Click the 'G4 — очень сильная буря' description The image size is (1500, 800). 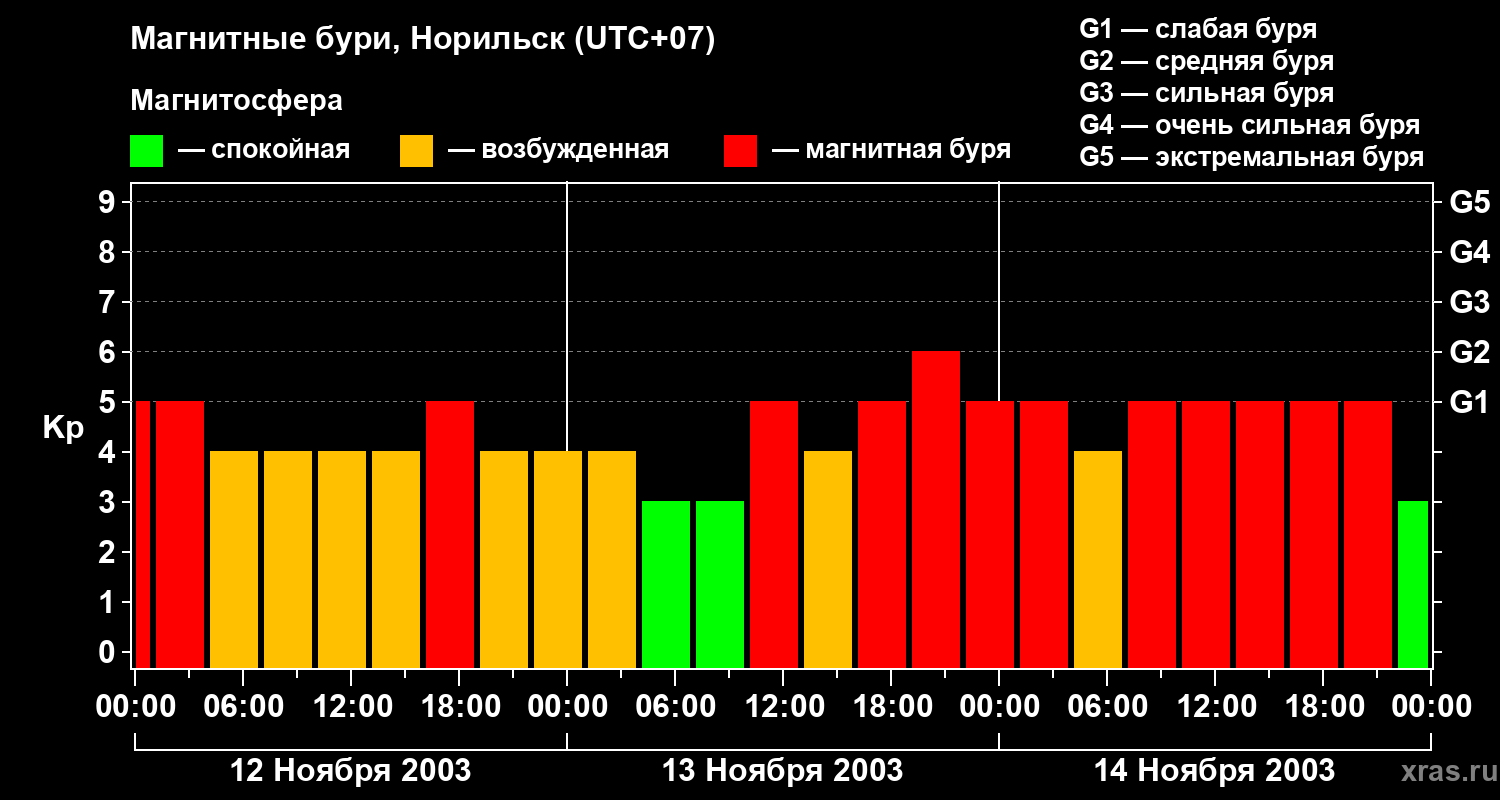(1250, 125)
